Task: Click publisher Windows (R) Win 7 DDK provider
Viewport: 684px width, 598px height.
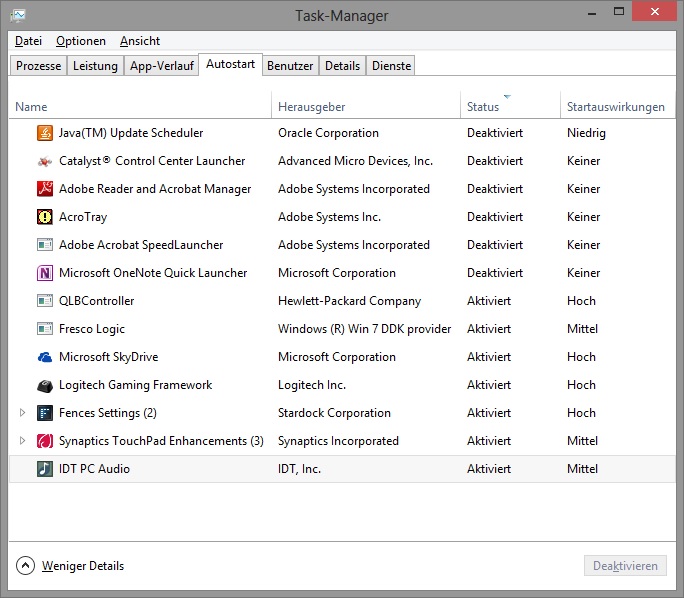Action: pyautogui.click(x=364, y=329)
